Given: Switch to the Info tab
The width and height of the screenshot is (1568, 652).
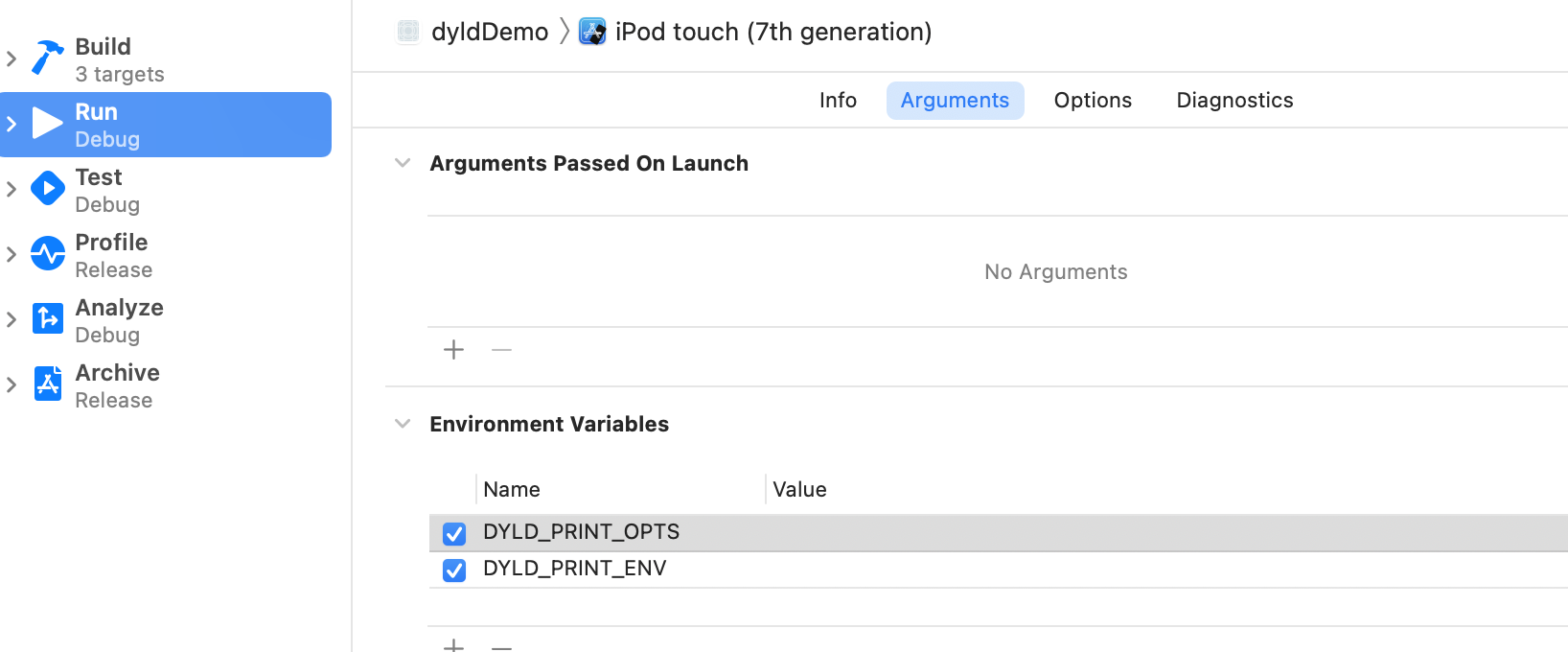Looking at the screenshot, I should coord(838,101).
